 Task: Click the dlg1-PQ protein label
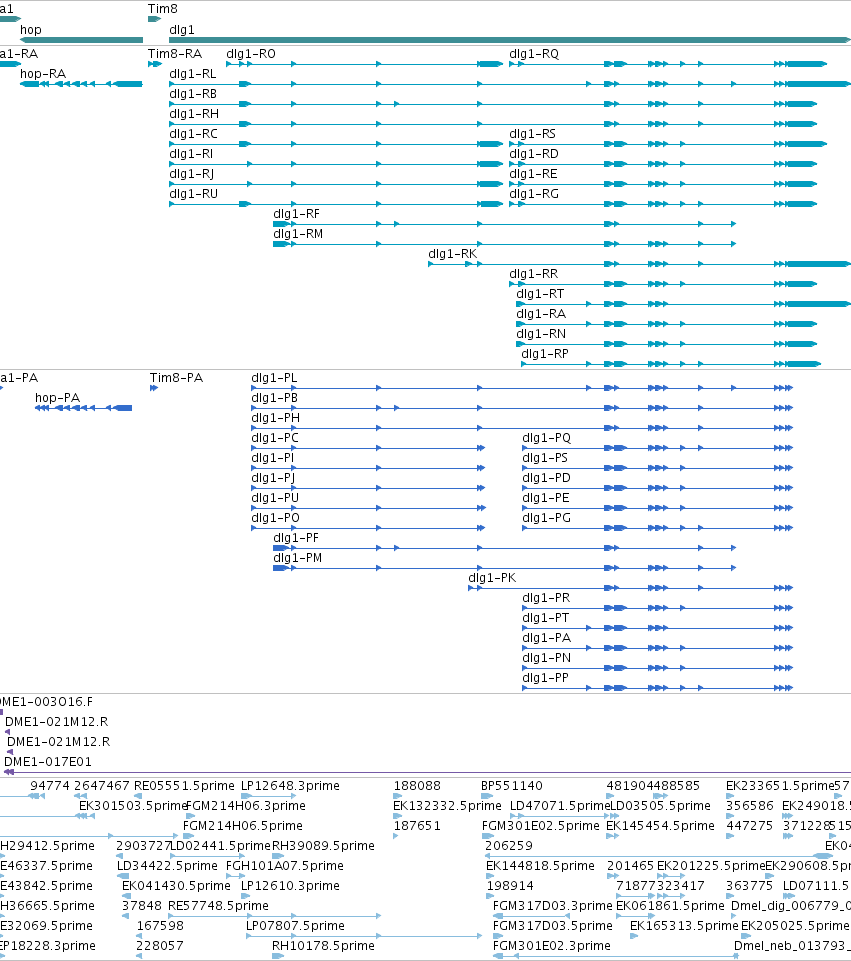click(547, 438)
